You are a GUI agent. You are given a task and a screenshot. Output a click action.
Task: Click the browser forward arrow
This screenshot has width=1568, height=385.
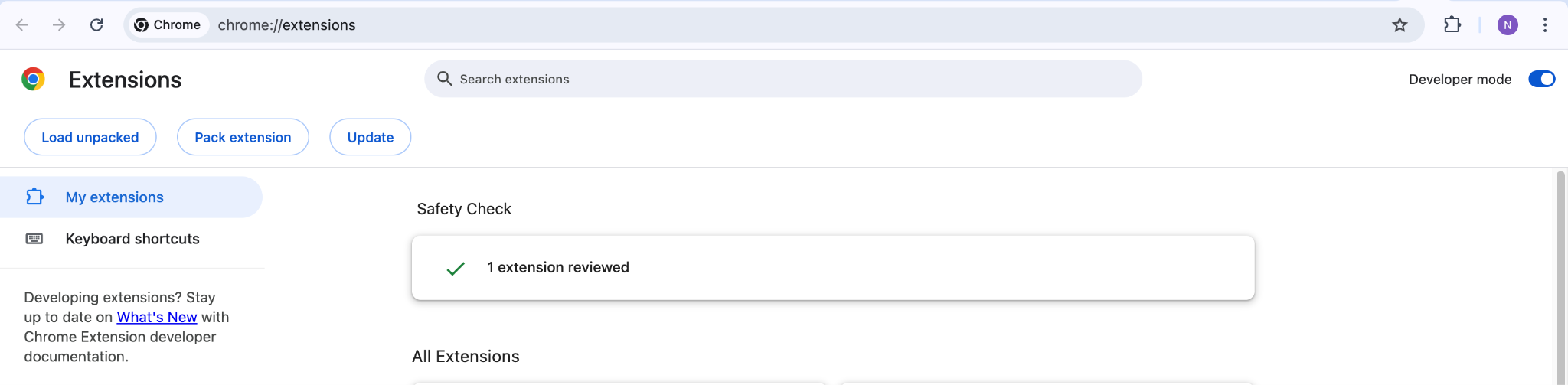[59, 25]
